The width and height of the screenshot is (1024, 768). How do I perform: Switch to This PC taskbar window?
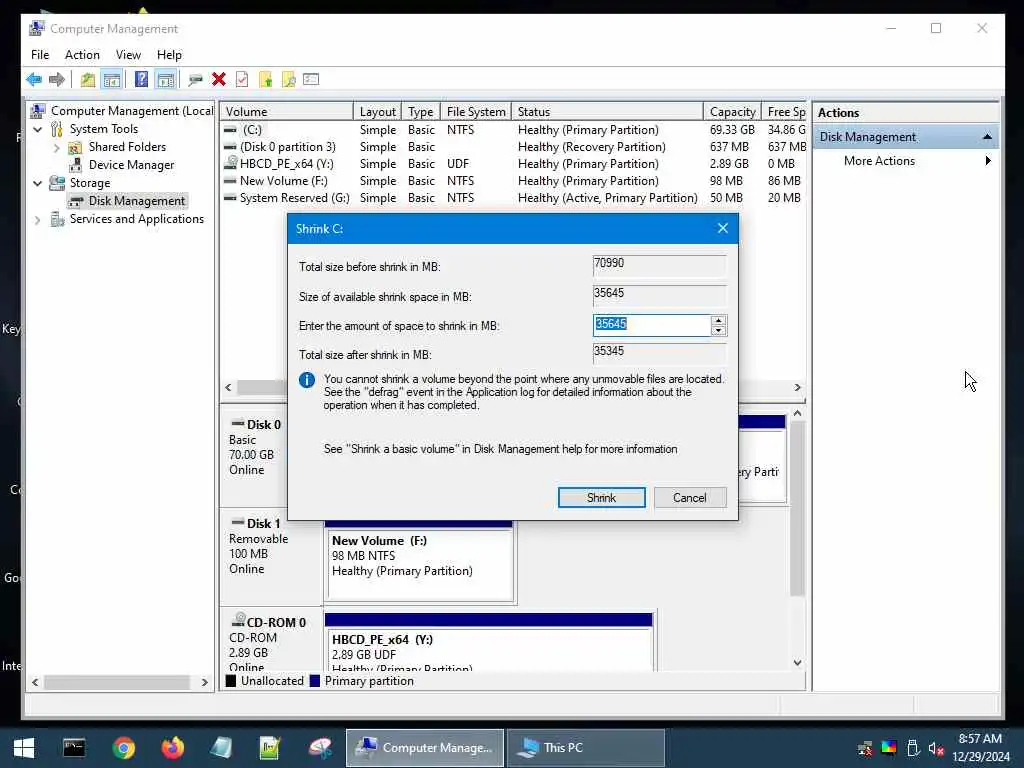(x=585, y=748)
